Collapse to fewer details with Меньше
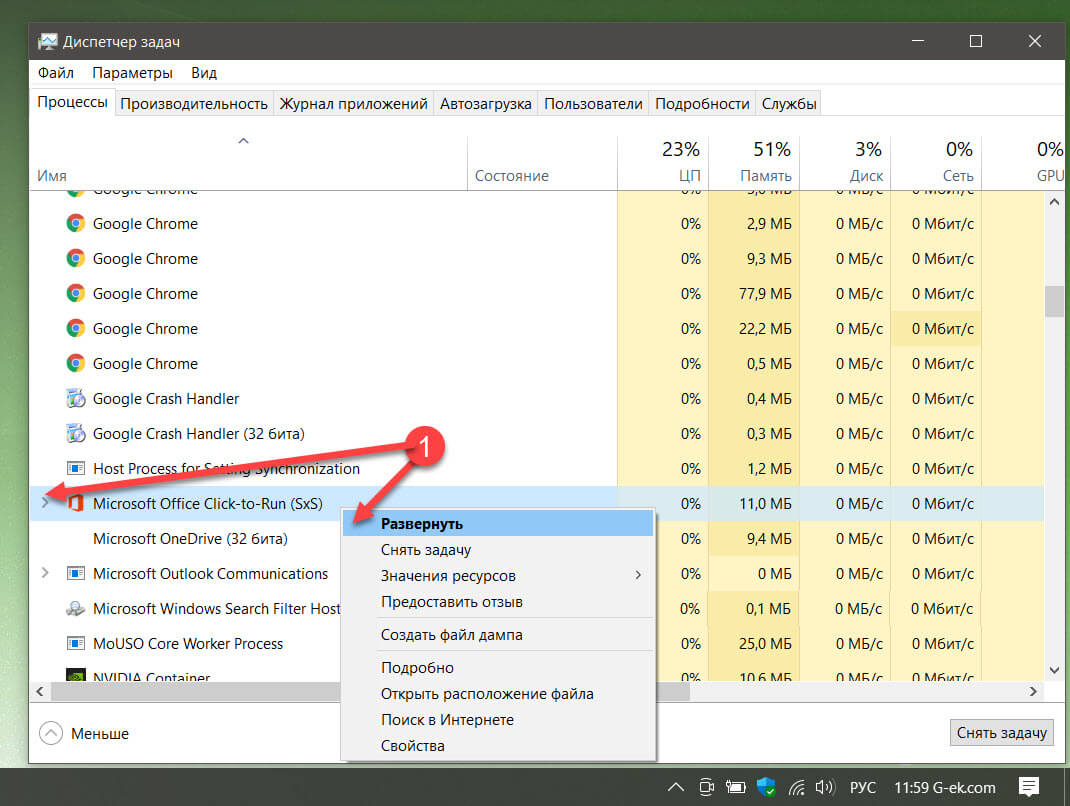This screenshot has width=1070, height=806. pyautogui.click(x=84, y=733)
